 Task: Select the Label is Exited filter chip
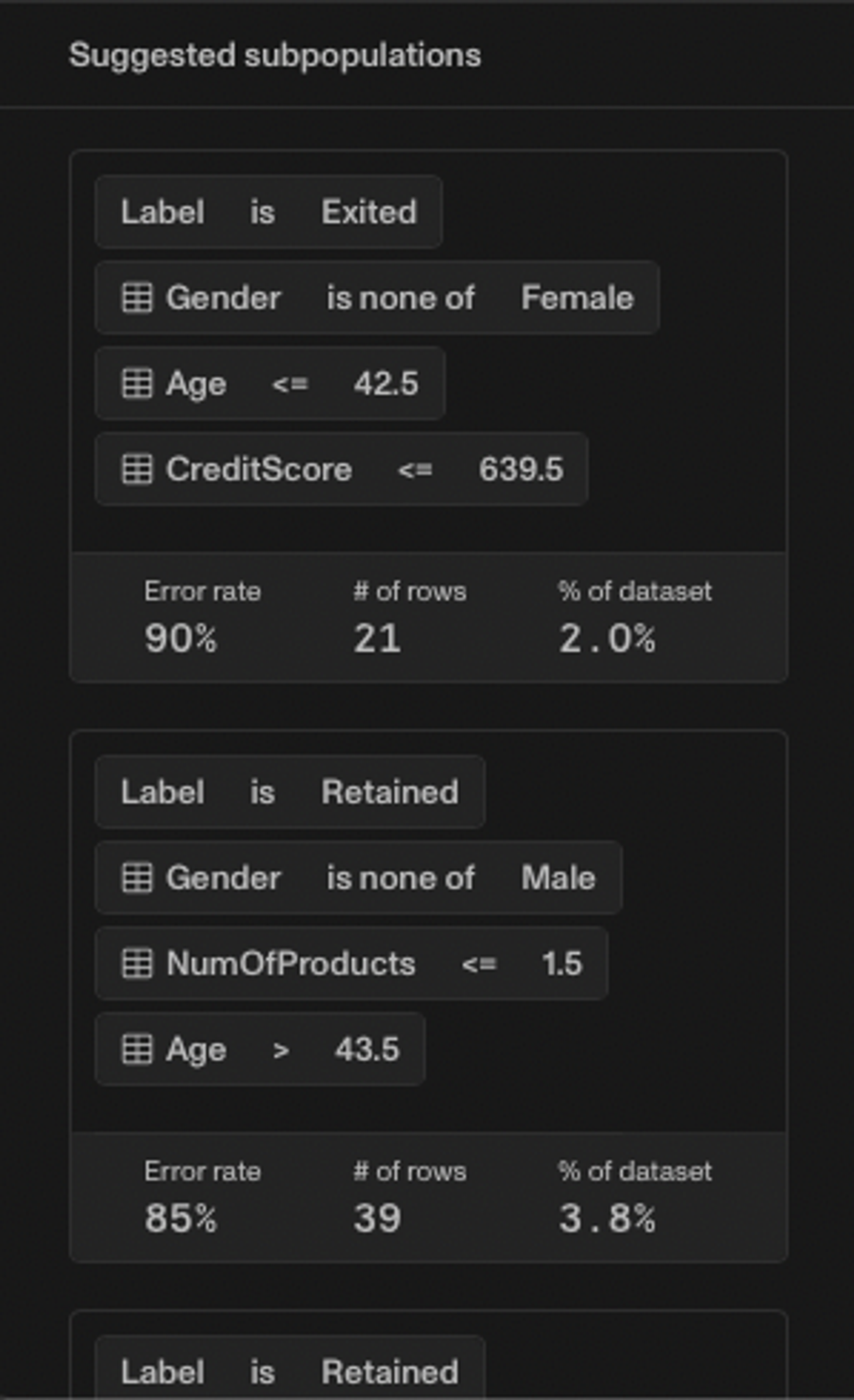point(269,212)
